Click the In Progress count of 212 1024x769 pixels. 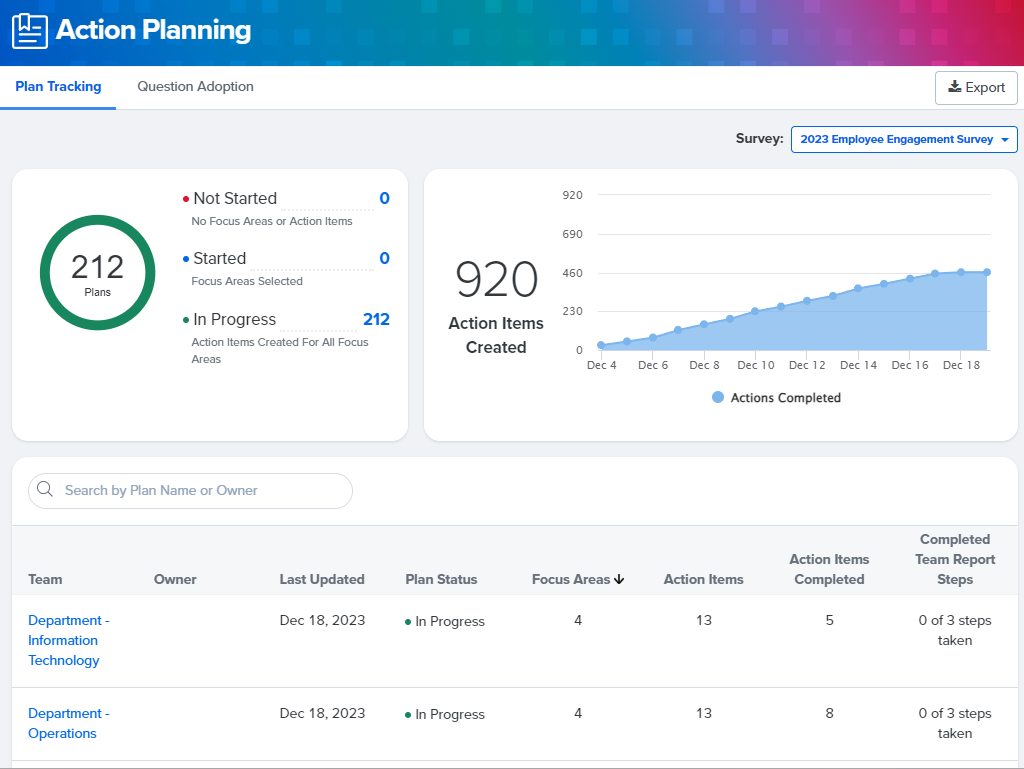pyautogui.click(x=376, y=320)
